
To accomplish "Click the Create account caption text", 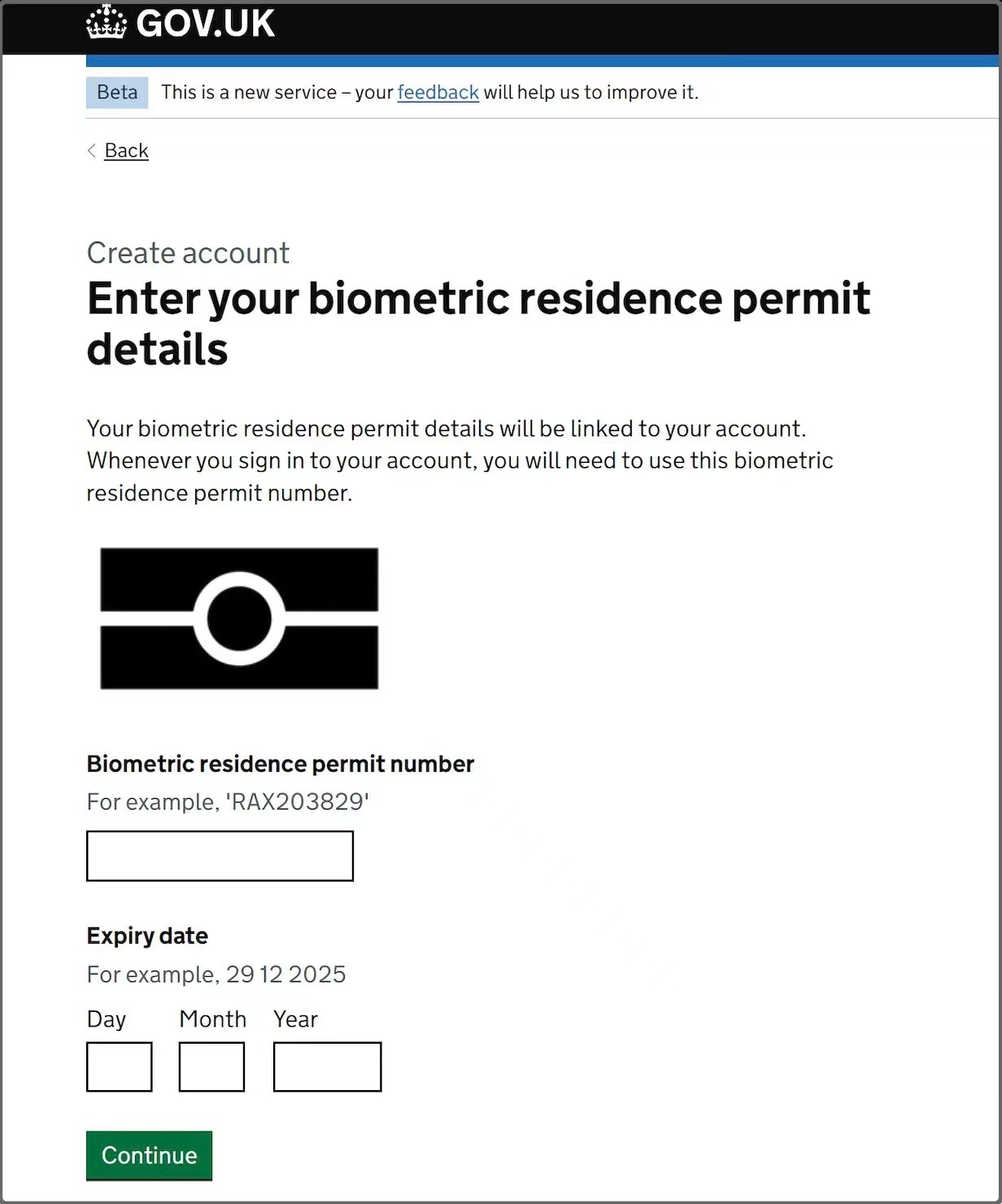I will (x=188, y=253).
